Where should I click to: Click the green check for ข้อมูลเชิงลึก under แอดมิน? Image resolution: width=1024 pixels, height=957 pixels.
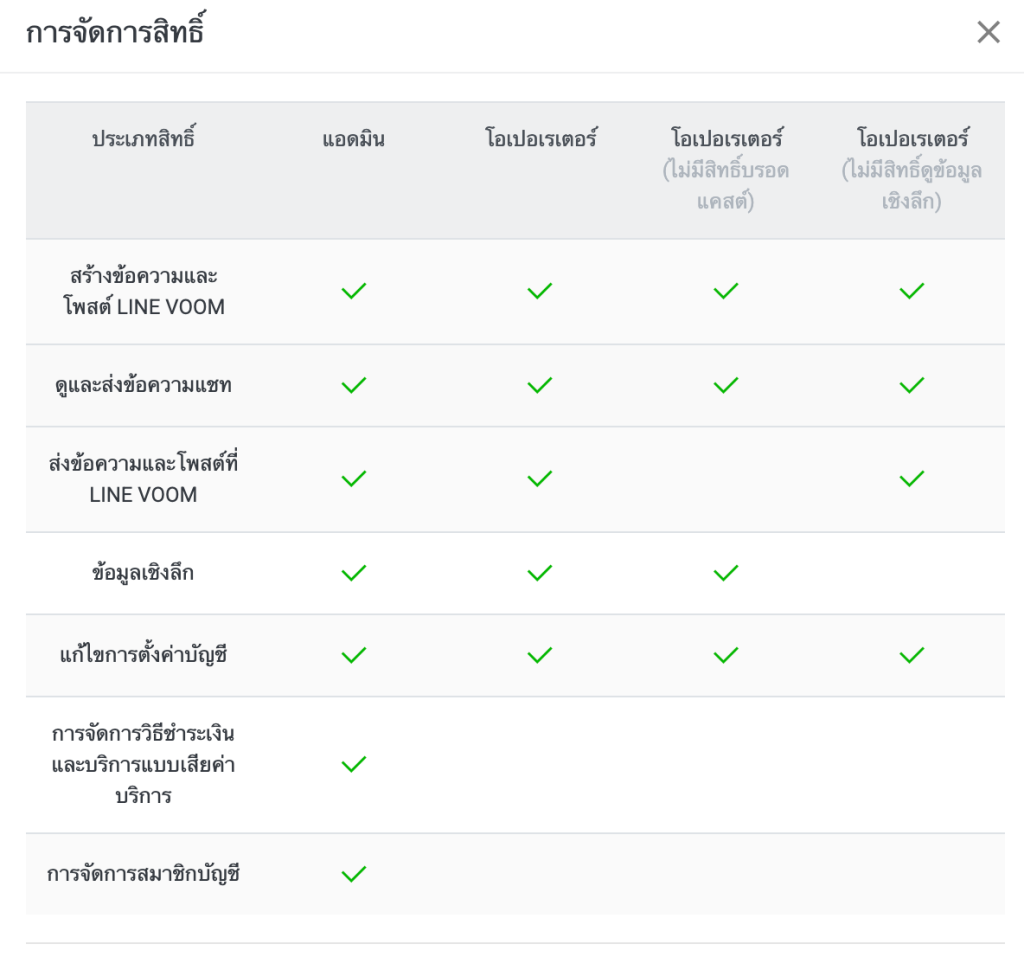353,571
